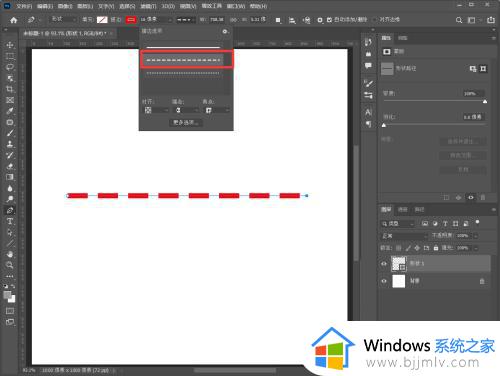Open the tool mode Shape dropdown

tap(63, 20)
